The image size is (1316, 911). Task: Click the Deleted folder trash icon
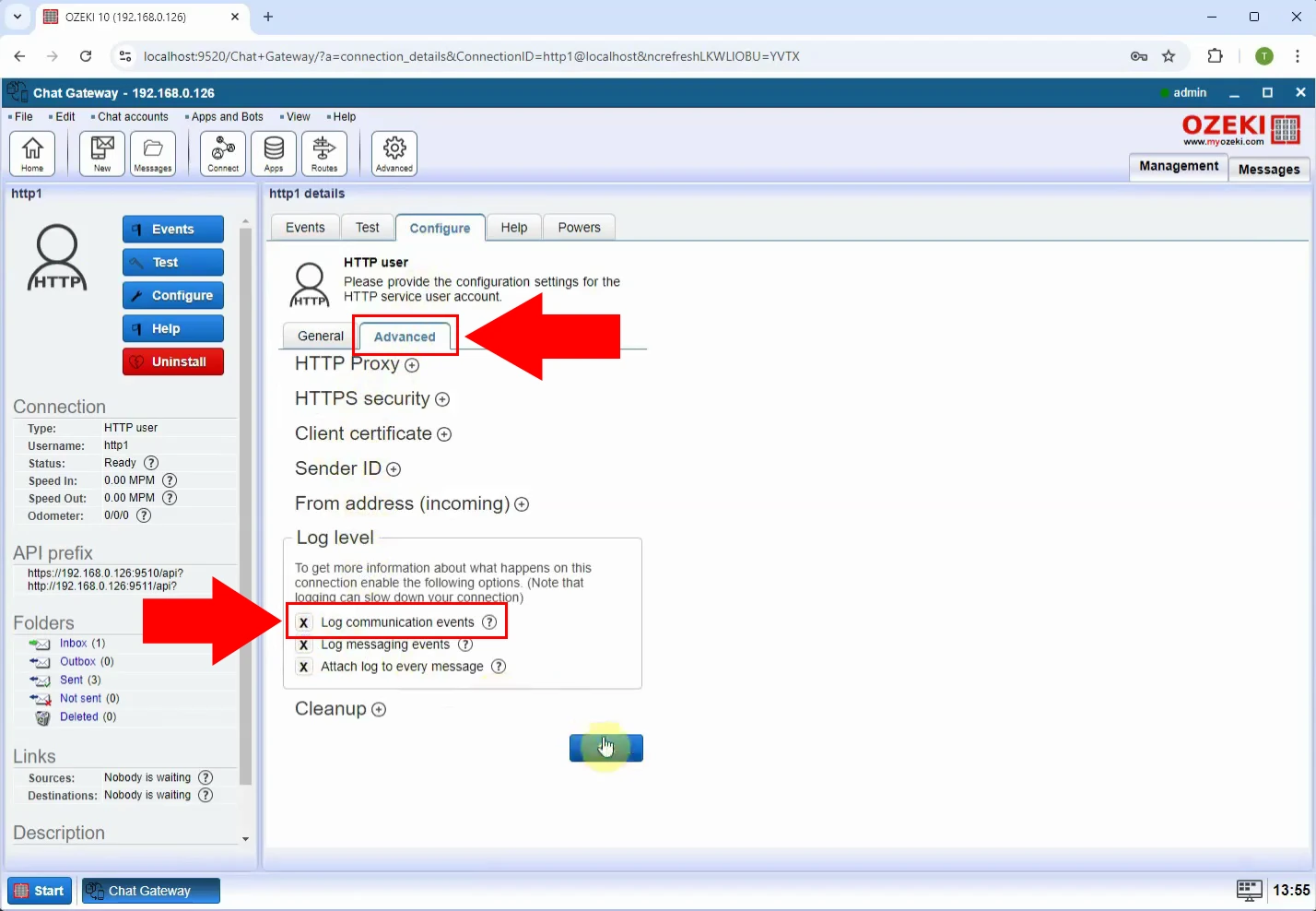click(x=42, y=717)
